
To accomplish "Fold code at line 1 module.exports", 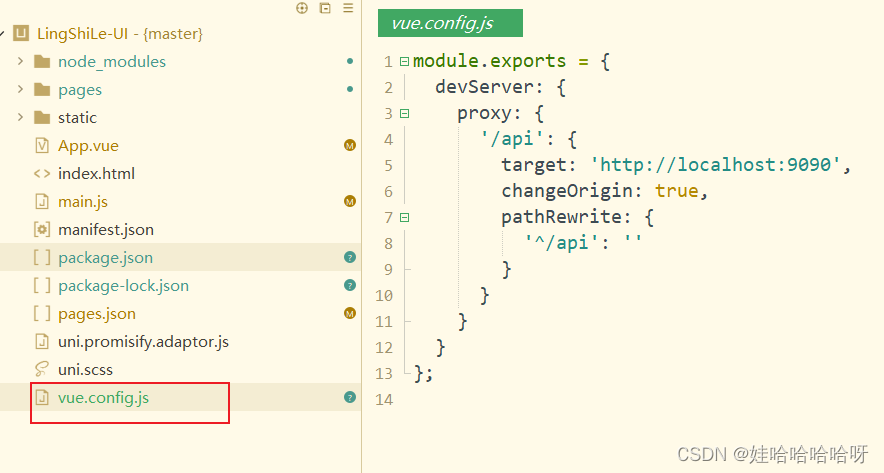I will click(404, 61).
